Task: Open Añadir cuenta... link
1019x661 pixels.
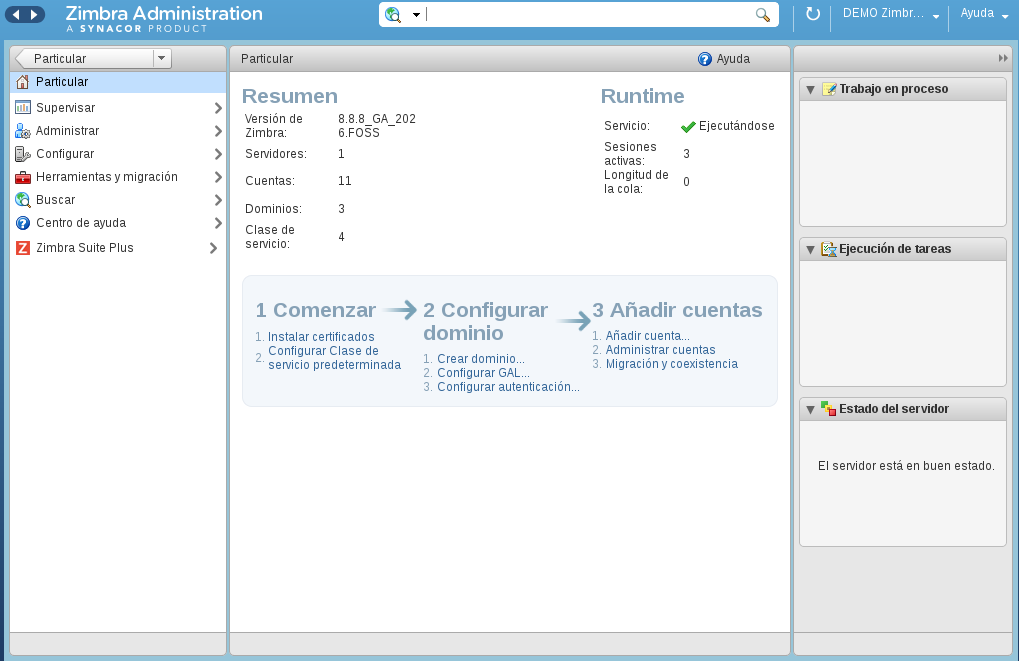Action: [648, 336]
